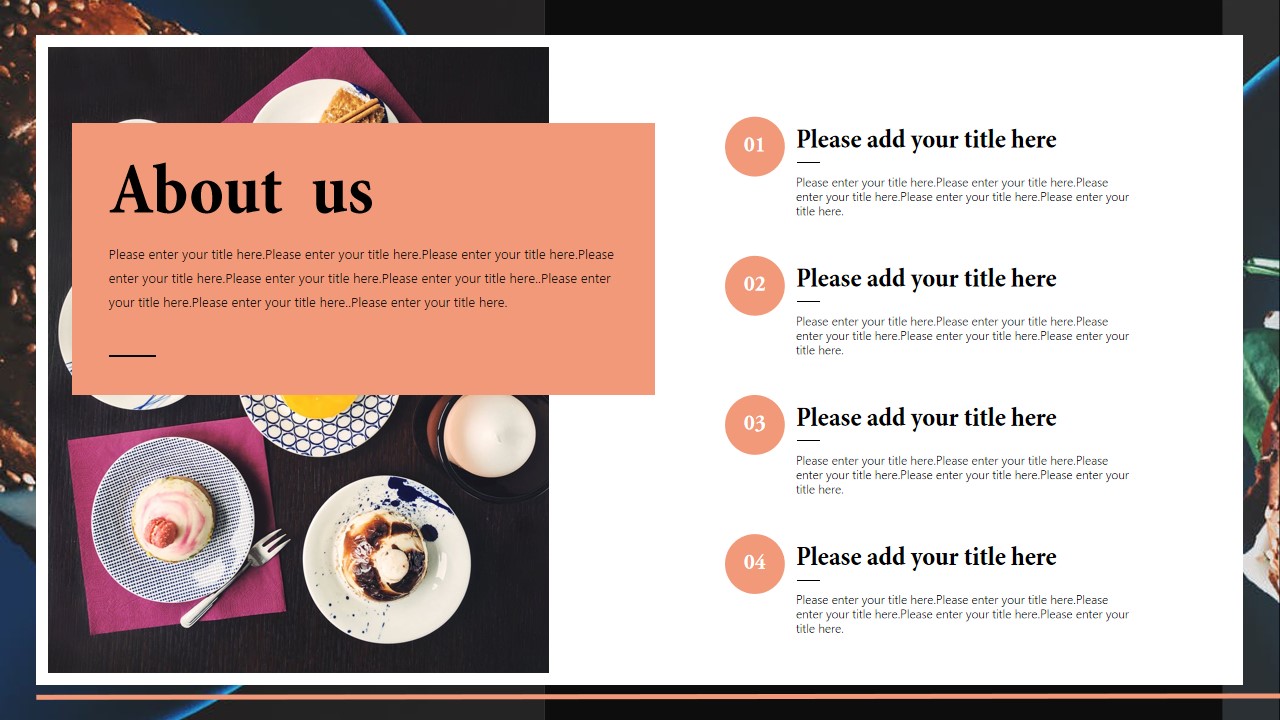Select the fourth 'Please add your title here' heading
The image size is (1280, 720).
pyautogui.click(x=926, y=557)
